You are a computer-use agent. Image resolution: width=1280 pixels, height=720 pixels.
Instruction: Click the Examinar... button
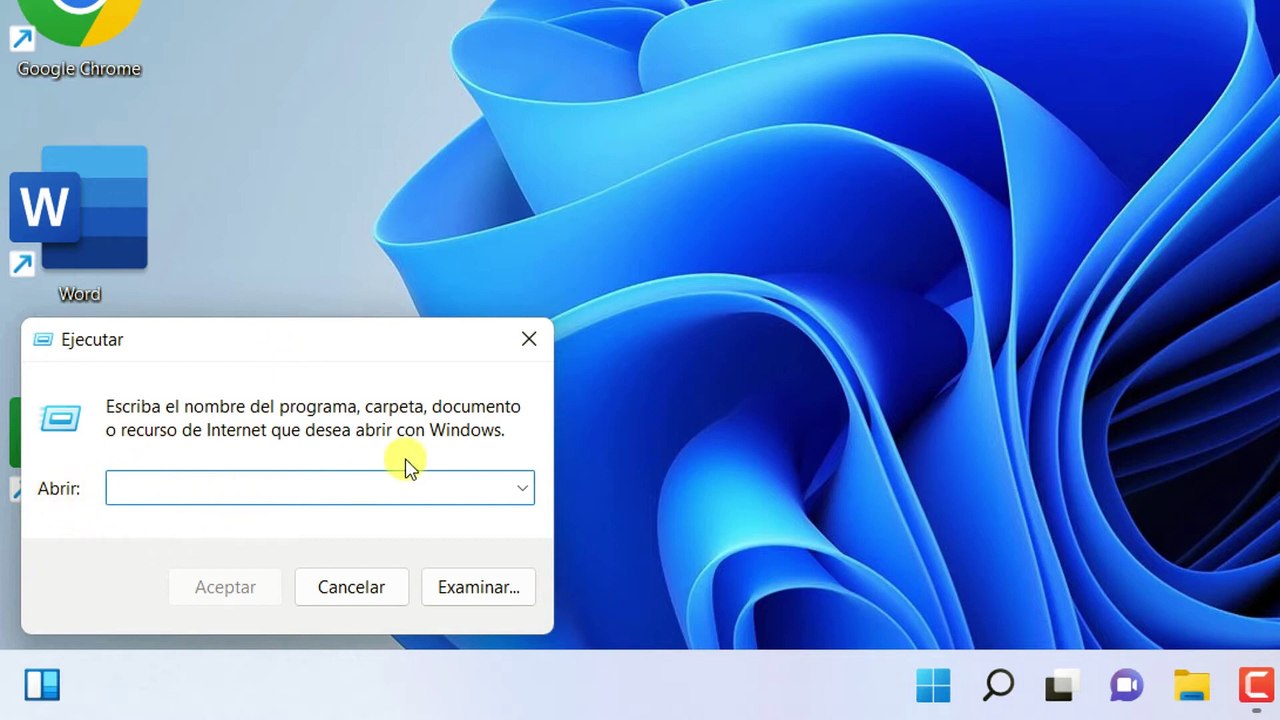point(478,587)
